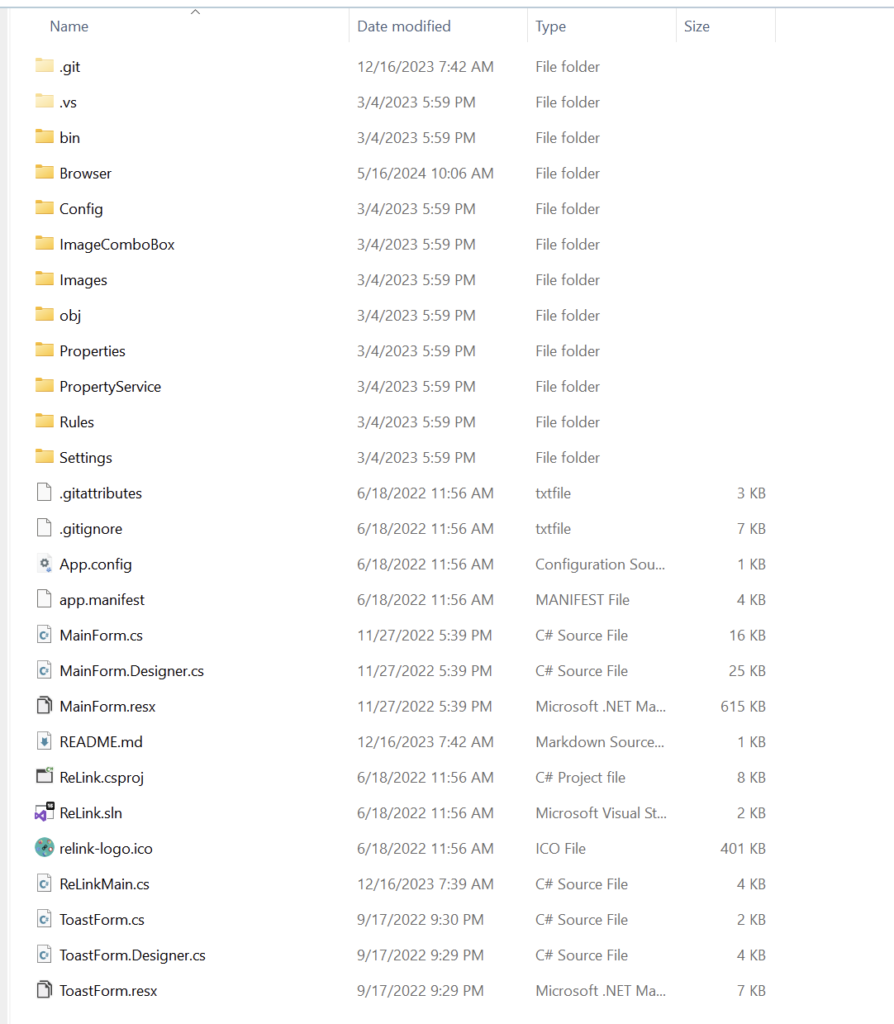
Task: Click the file name app.manifest
Action: [x=102, y=600]
